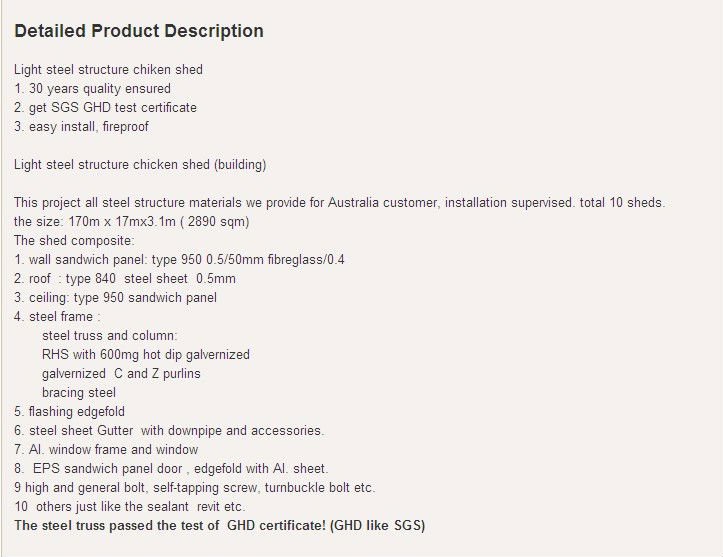723x557 pixels.
Task: Click the Australia customer project sentence
Action: click(339, 202)
